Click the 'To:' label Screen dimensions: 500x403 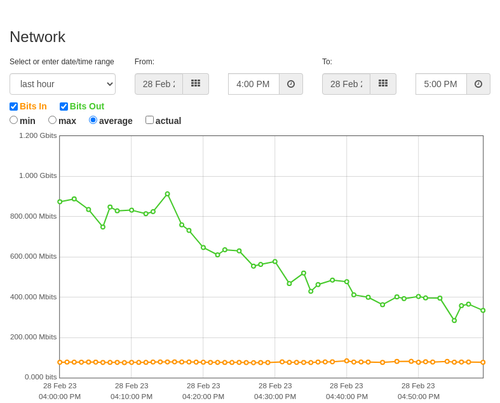click(x=327, y=62)
